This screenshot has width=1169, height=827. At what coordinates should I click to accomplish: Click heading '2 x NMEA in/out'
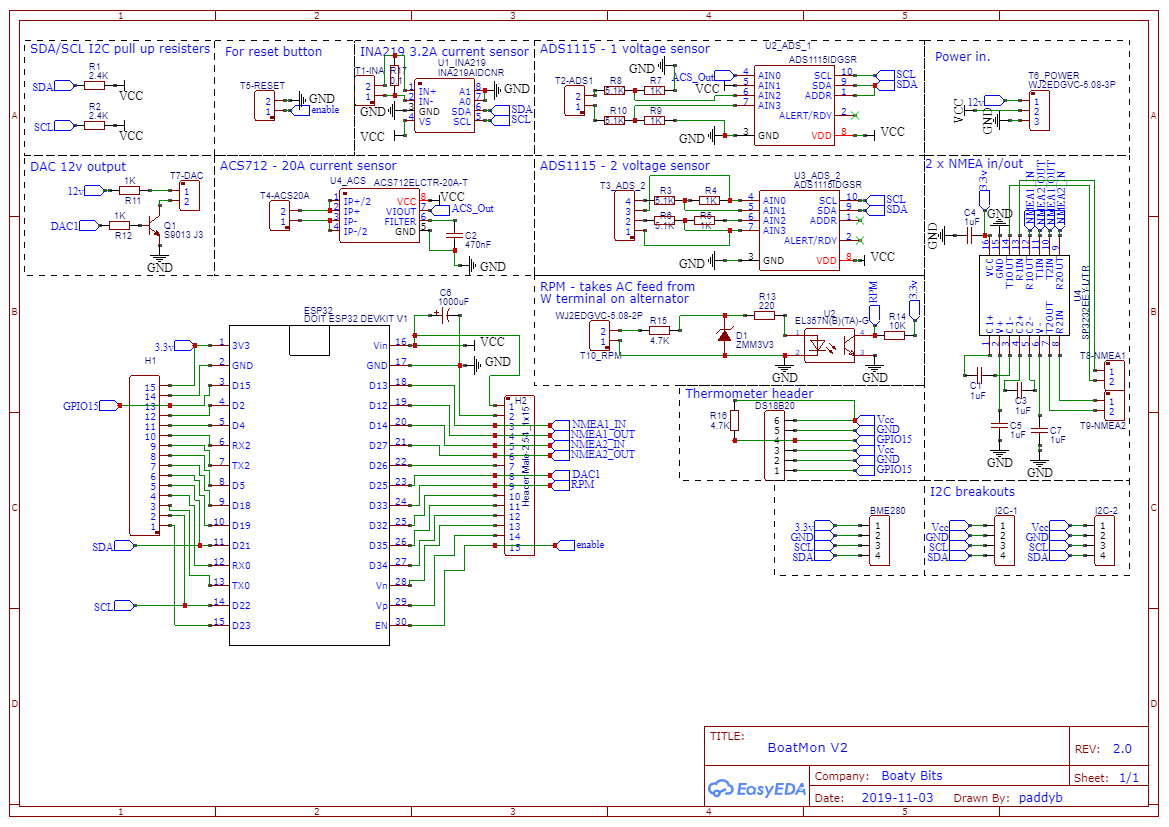974,163
